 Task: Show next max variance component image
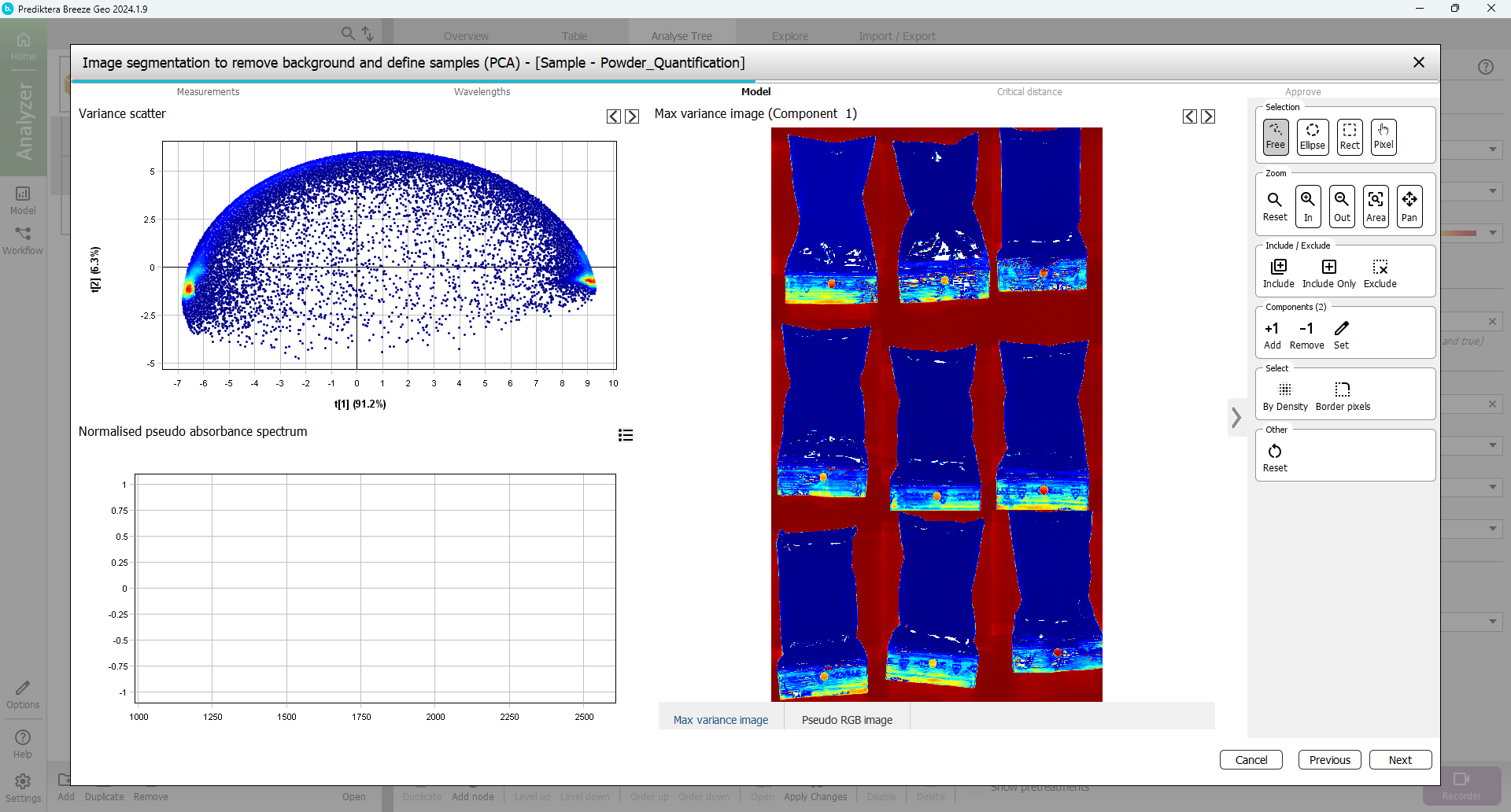pos(1208,116)
